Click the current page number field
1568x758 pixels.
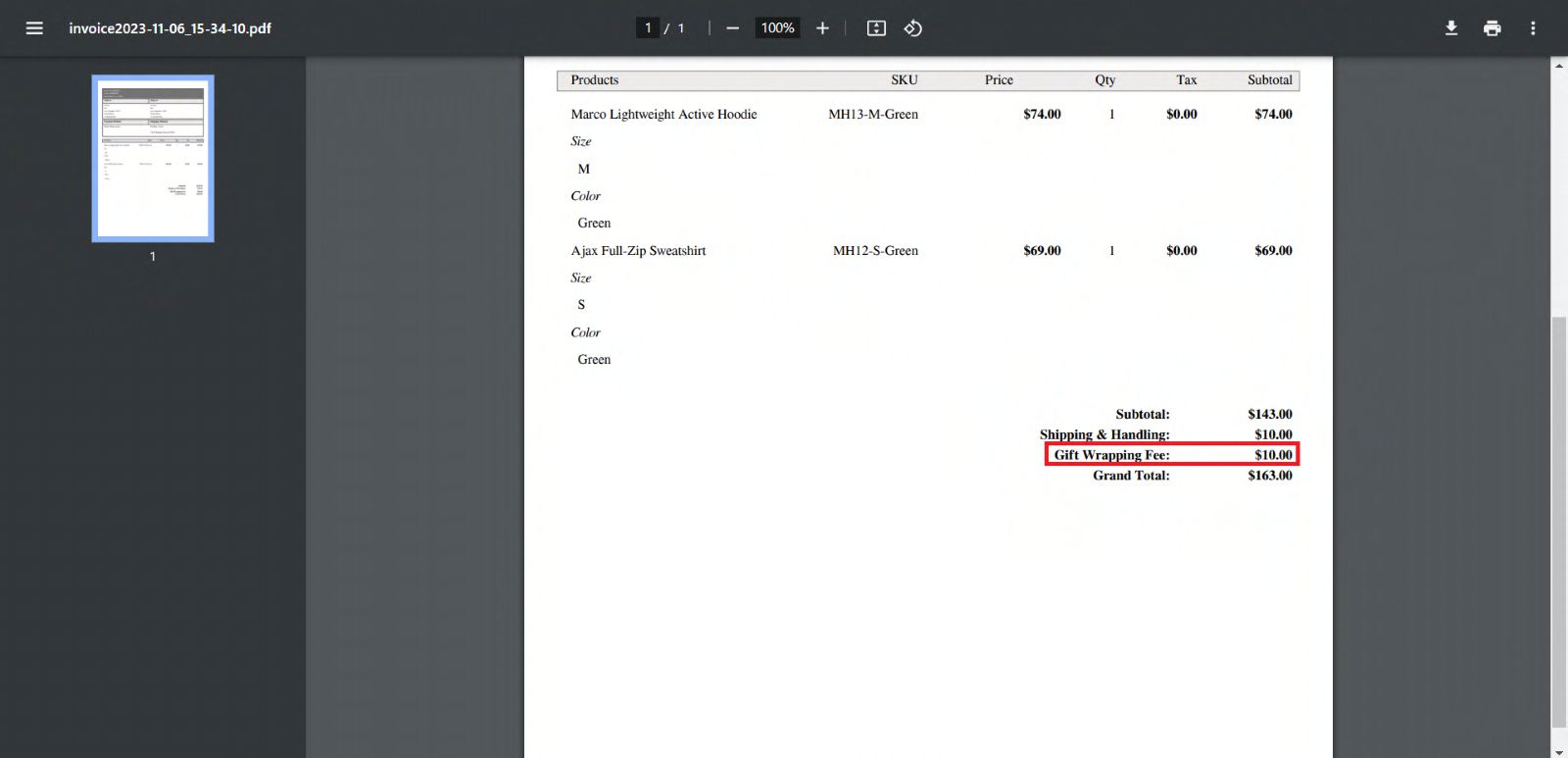tap(648, 28)
